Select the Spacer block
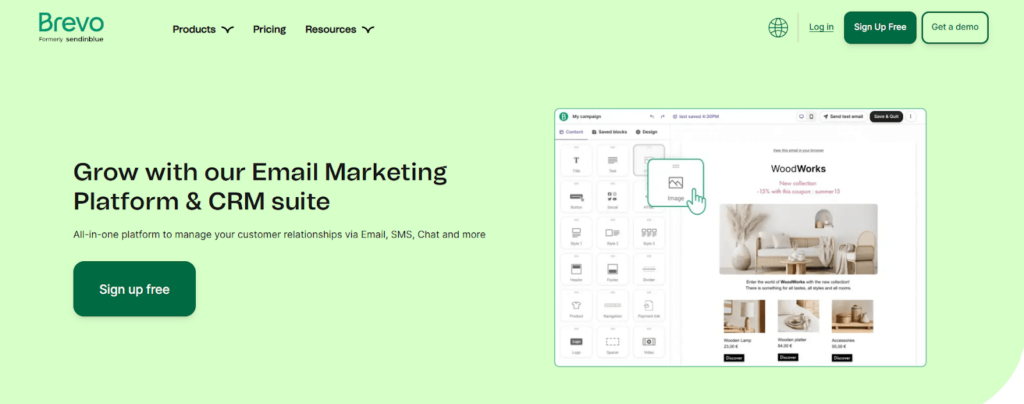This screenshot has height=404, width=1024. (613, 343)
